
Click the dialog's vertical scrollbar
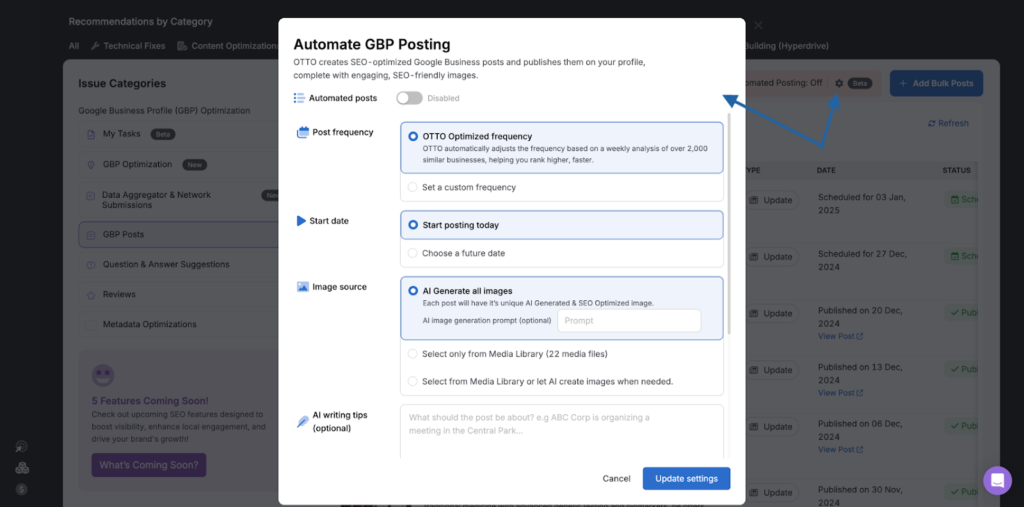click(728, 222)
